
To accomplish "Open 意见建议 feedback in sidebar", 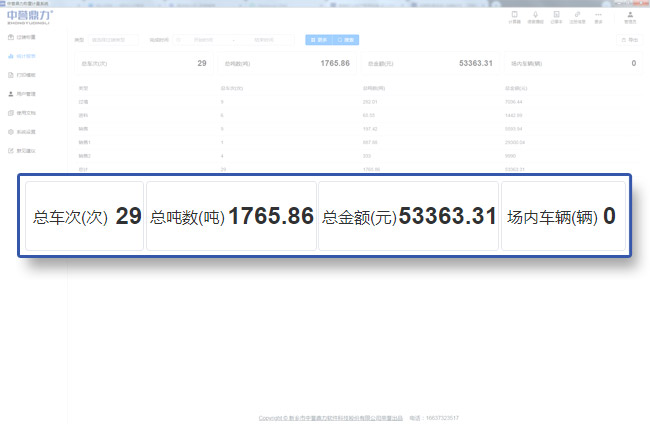I will coord(27,150).
